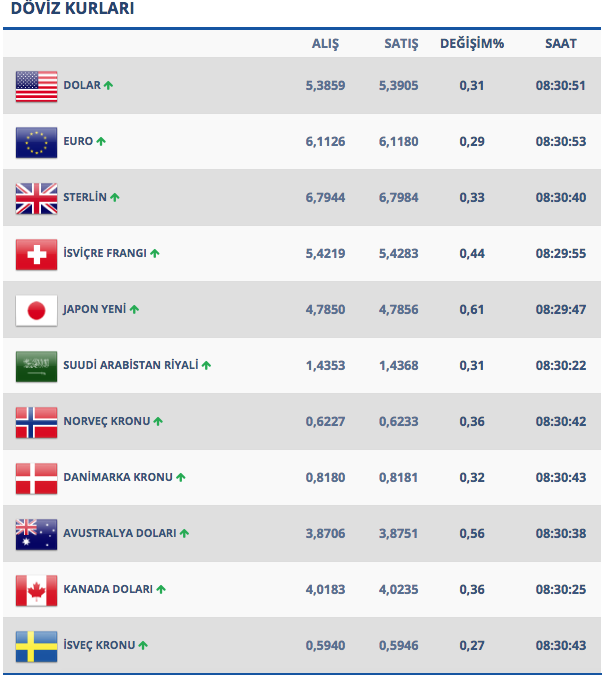Open the EURO currency link
The height and width of the screenshot is (675, 603).
[x=78, y=142]
